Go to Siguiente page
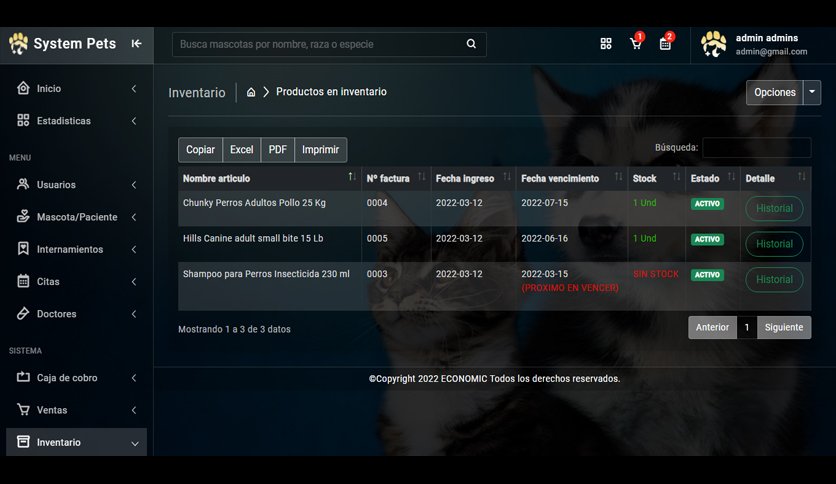Screen dimensions: 836x484 [784, 327]
